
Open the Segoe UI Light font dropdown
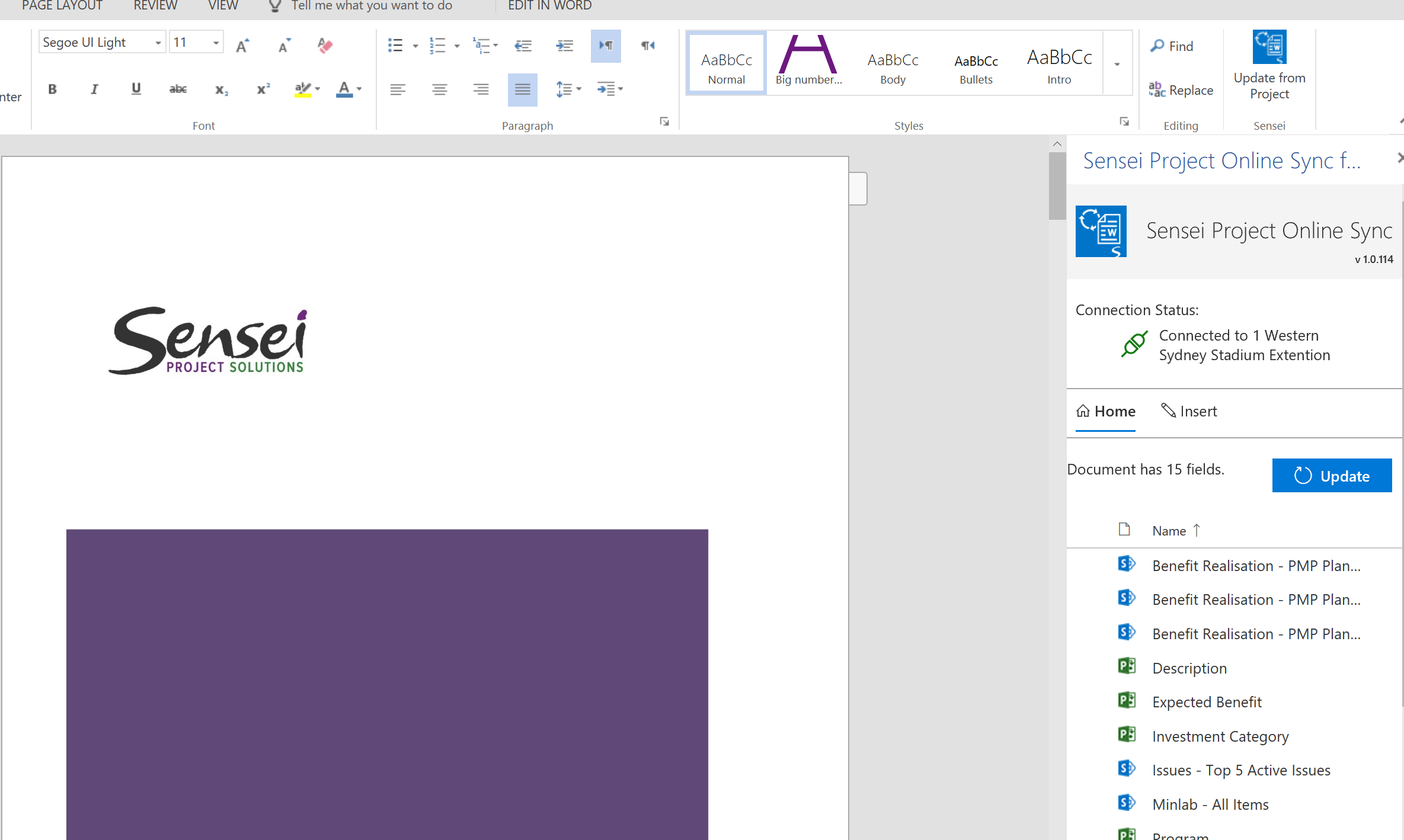[x=158, y=43]
